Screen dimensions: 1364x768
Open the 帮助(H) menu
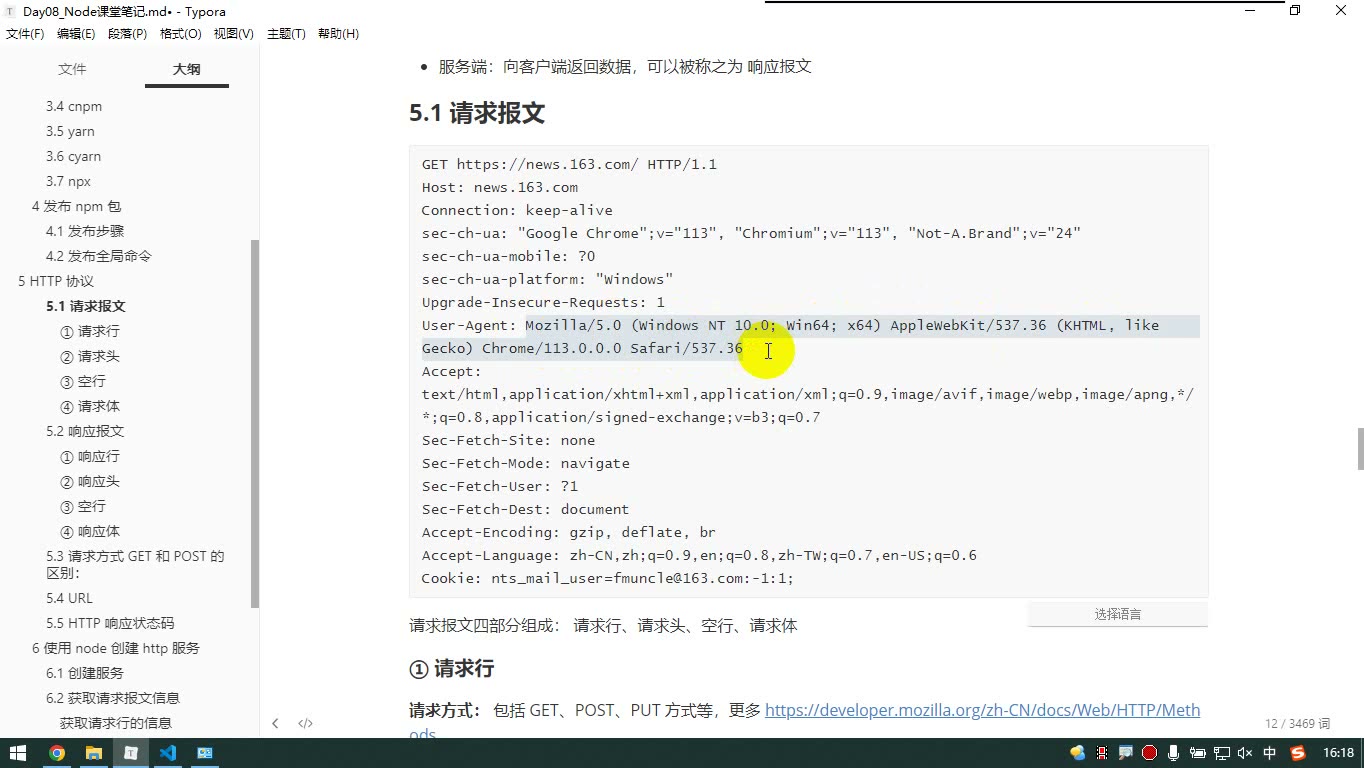pos(338,34)
